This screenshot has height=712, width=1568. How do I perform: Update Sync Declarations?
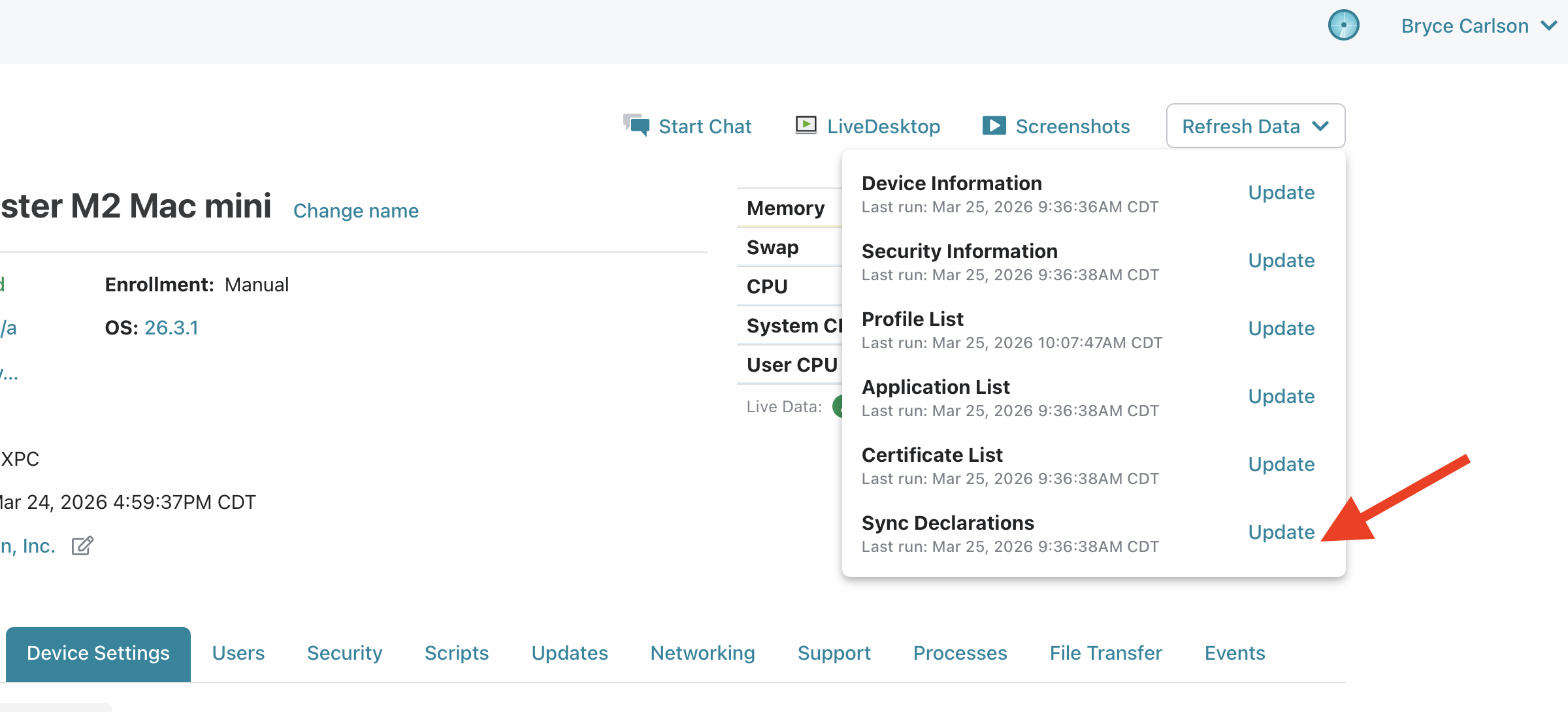click(x=1281, y=532)
